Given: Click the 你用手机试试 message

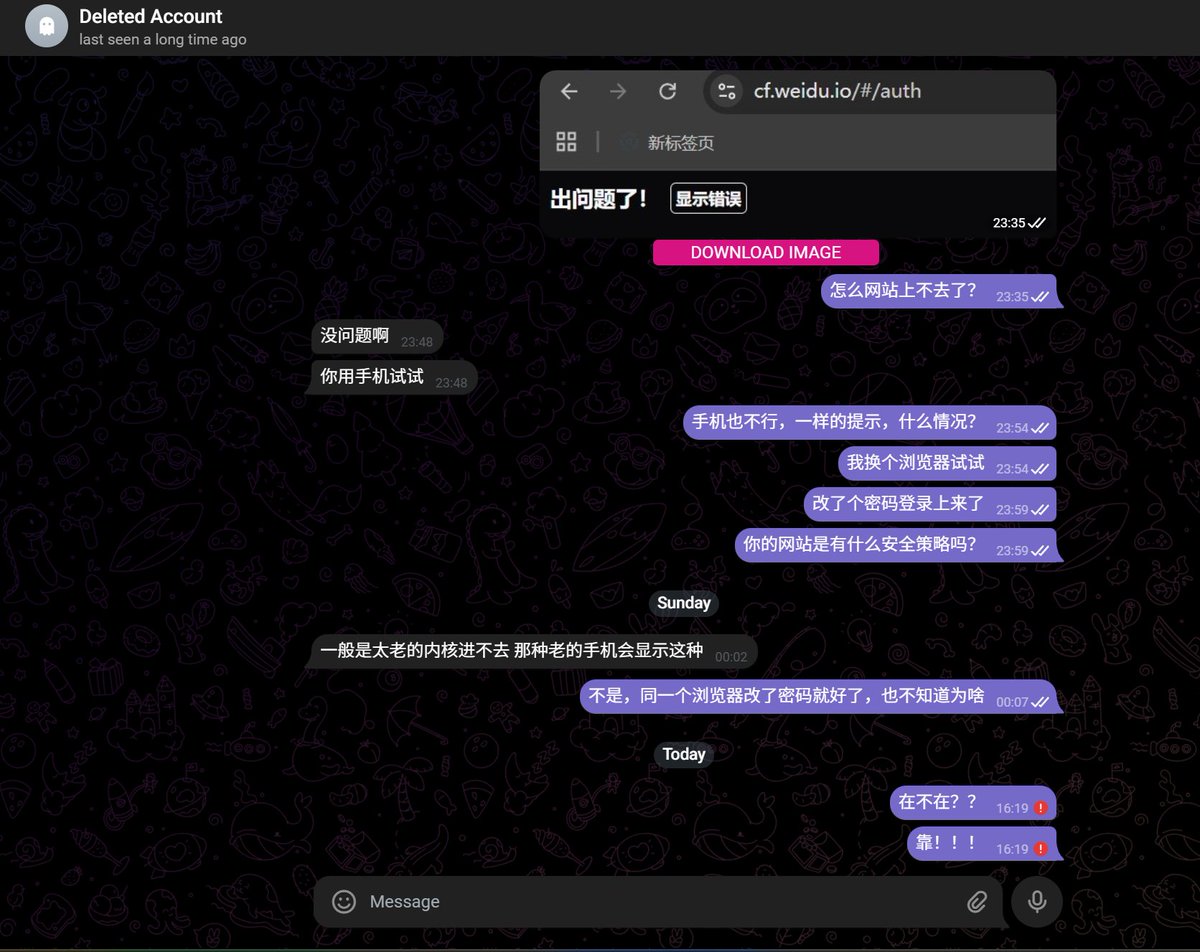Looking at the screenshot, I should pos(393,378).
